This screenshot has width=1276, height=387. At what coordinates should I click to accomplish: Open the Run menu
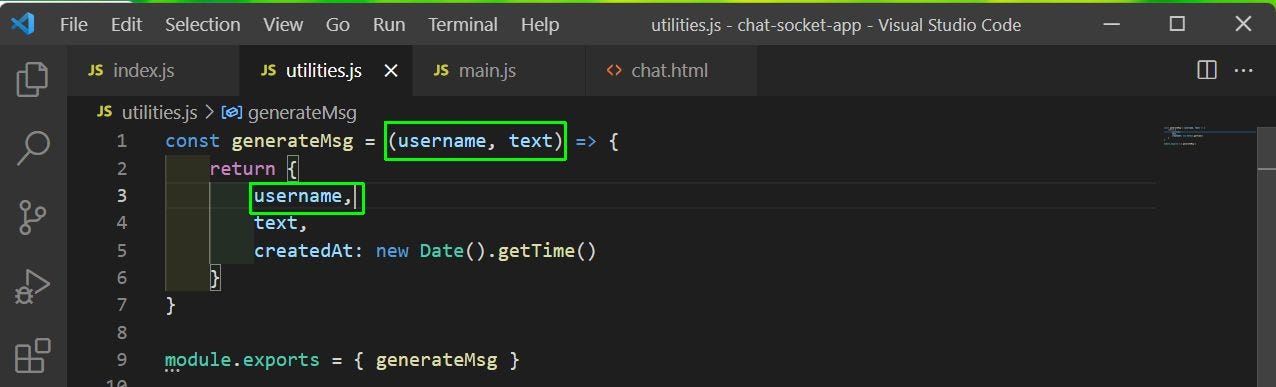(389, 25)
